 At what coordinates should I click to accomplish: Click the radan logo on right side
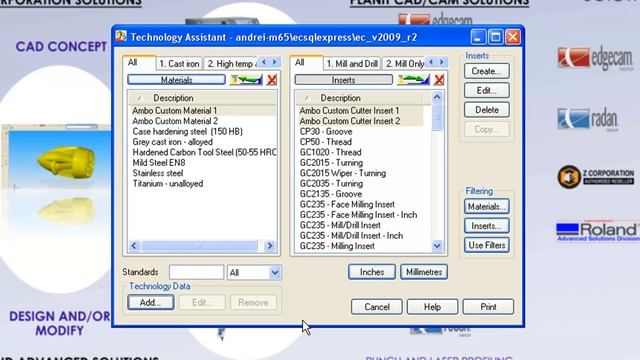[588, 119]
